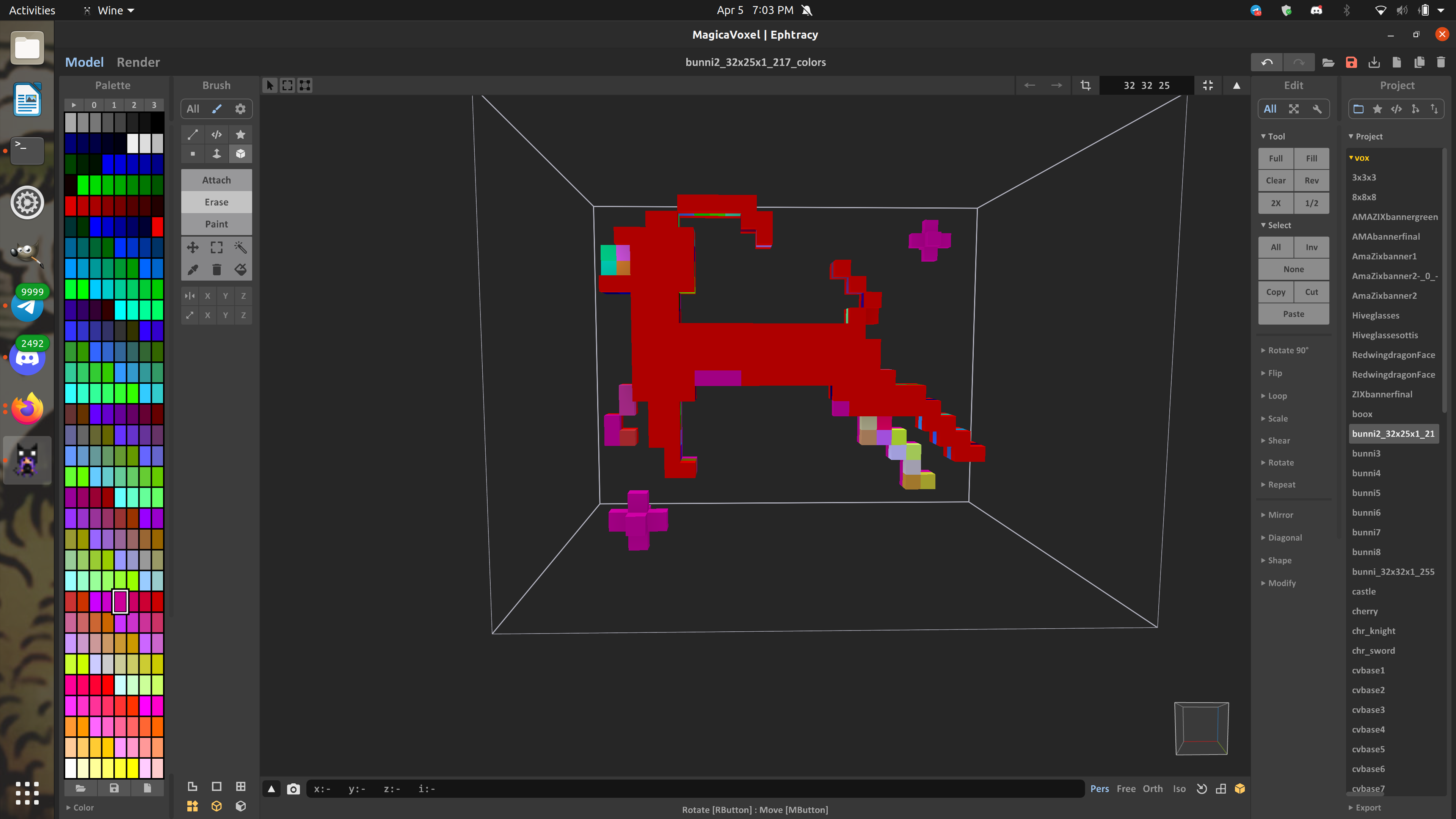The height and width of the screenshot is (819, 1456).
Task: Set brush mode to Erase
Action: (x=217, y=202)
